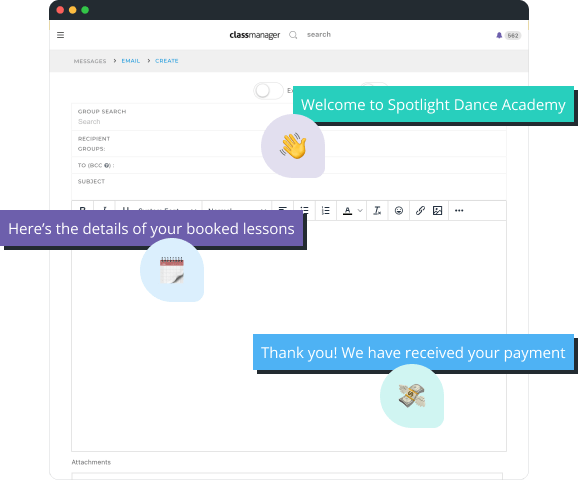Image resolution: width=578 pixels, height=480 pixels.
Task: Click the Recipient Groups row
Action: pyautogui.click(x=289, y=144)
